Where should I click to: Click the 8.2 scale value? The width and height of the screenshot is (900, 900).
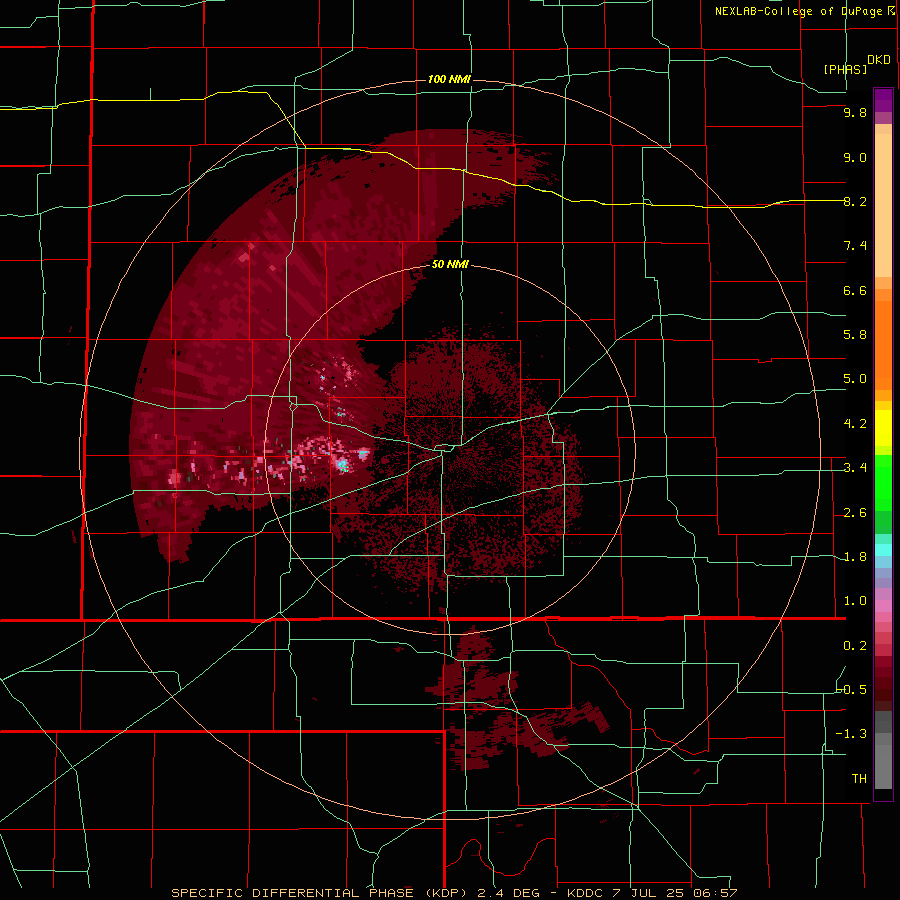[855, 201]
